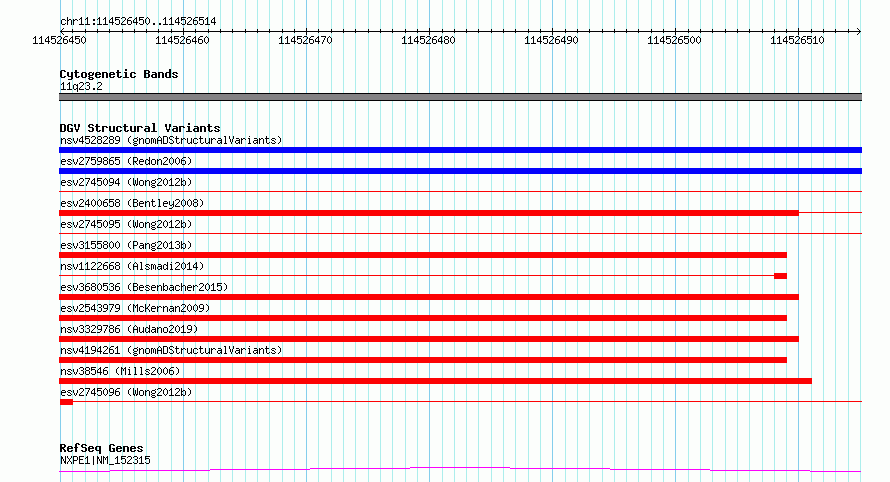Select ruler position 114526510
Screen dimensions: 890x482
(797, 40)
